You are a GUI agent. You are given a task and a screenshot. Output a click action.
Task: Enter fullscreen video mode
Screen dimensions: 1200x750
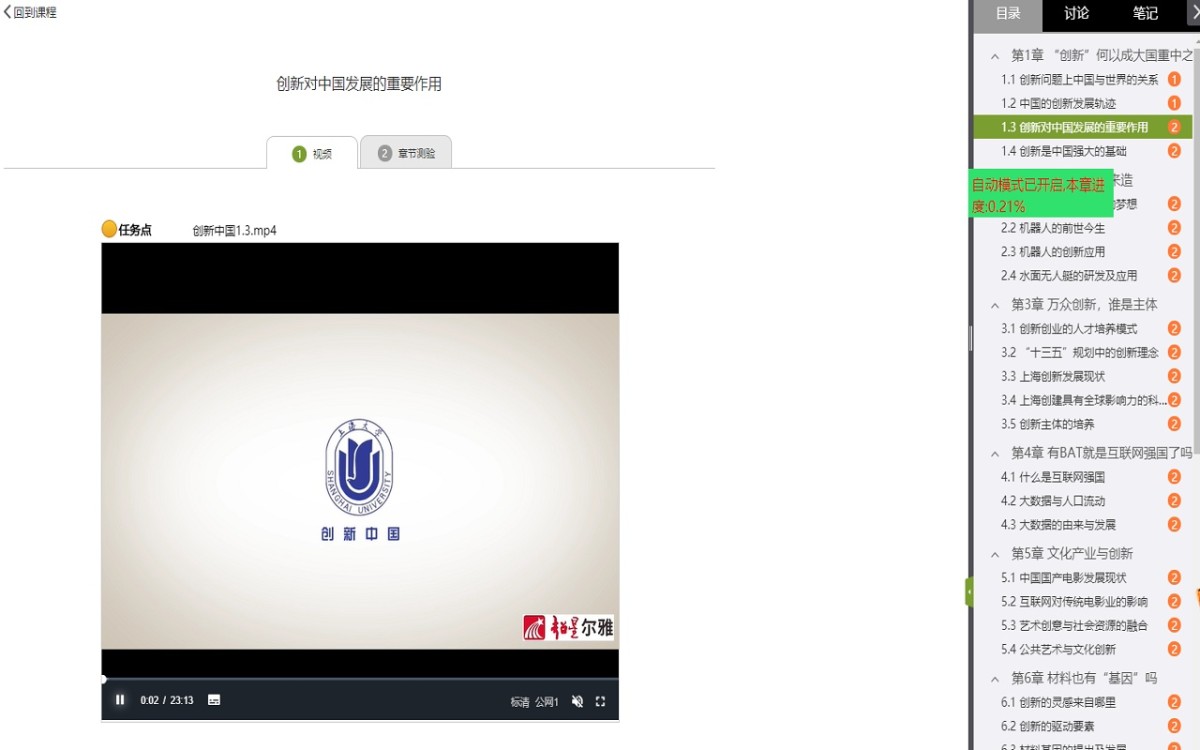click(x=600, y=701)
